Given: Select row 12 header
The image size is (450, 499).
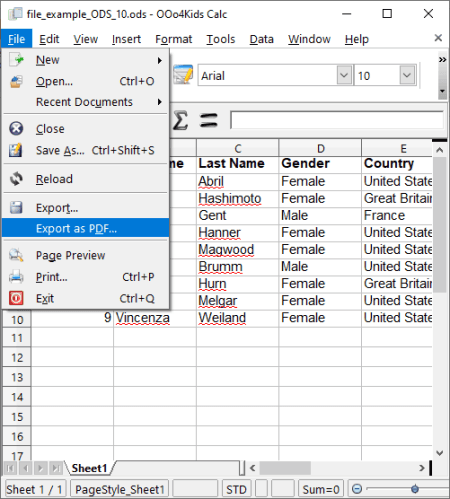Looking at the screenshot, I should [x=17, y=358].
